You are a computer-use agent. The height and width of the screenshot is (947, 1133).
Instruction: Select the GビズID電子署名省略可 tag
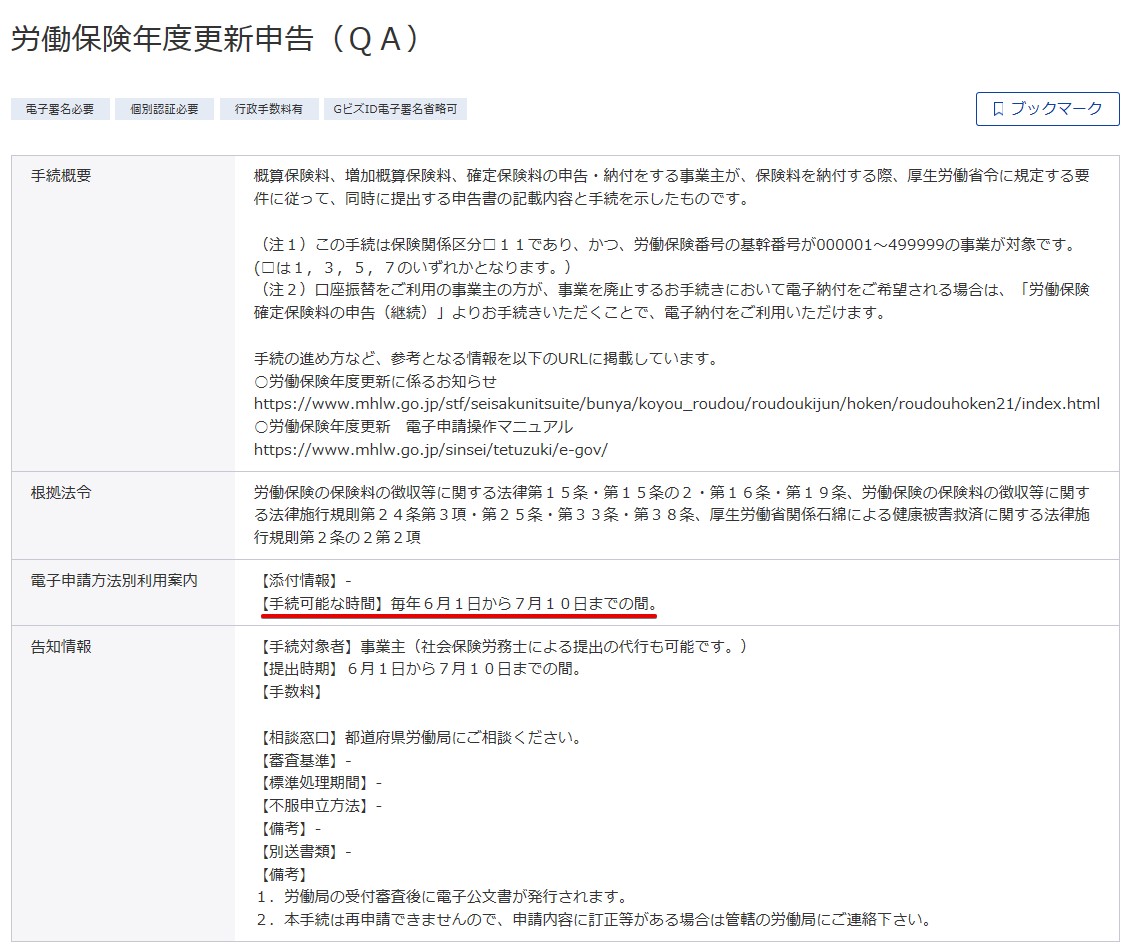coord(395,109)
